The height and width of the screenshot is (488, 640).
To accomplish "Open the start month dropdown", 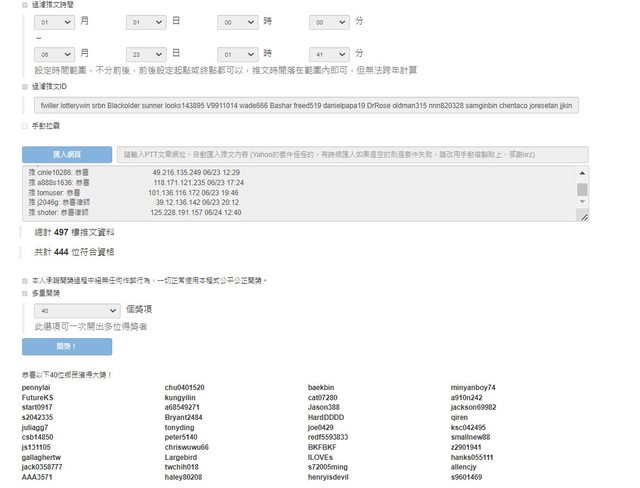I will 54,21.
